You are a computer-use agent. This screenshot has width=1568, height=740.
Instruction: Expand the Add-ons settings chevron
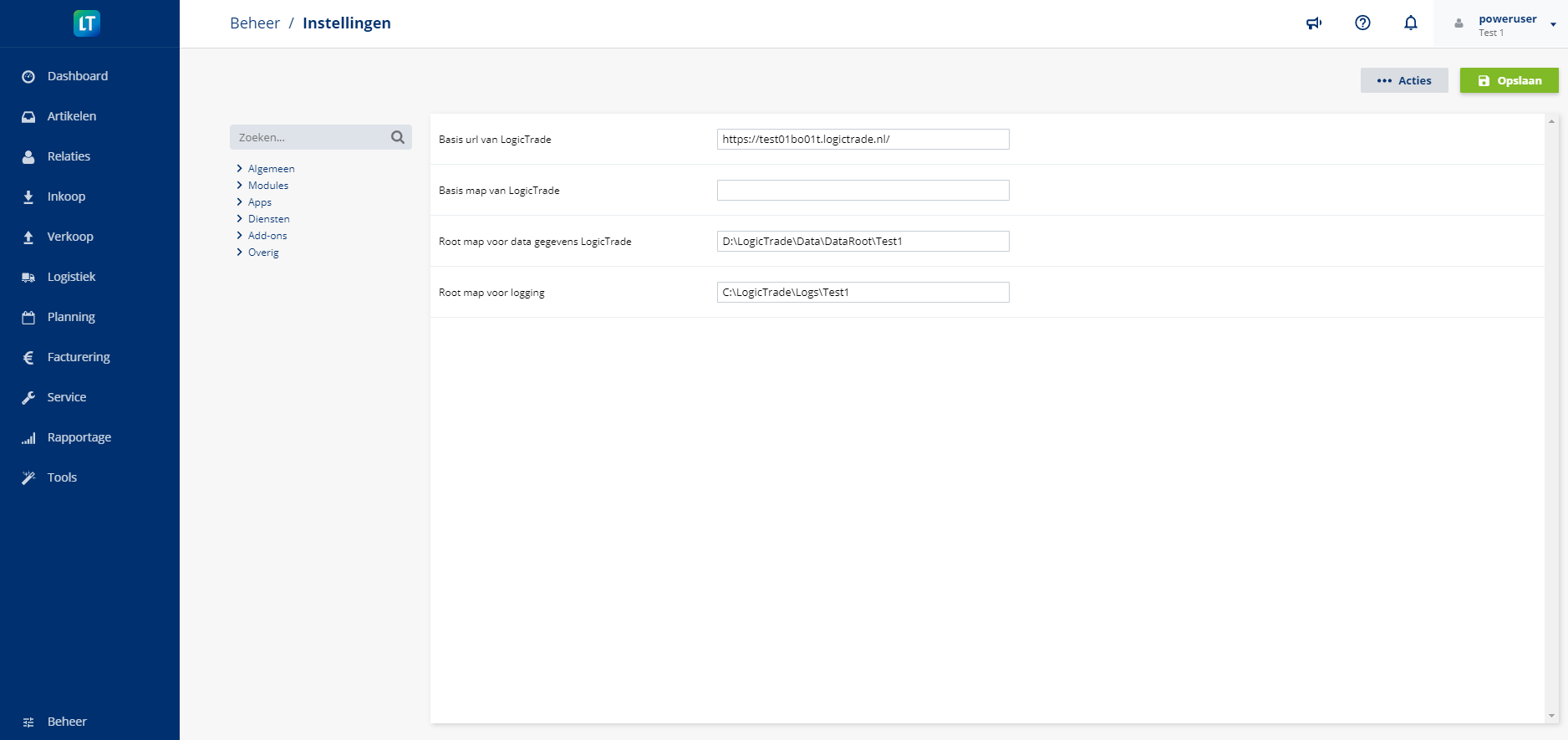[x=239, y=235]
